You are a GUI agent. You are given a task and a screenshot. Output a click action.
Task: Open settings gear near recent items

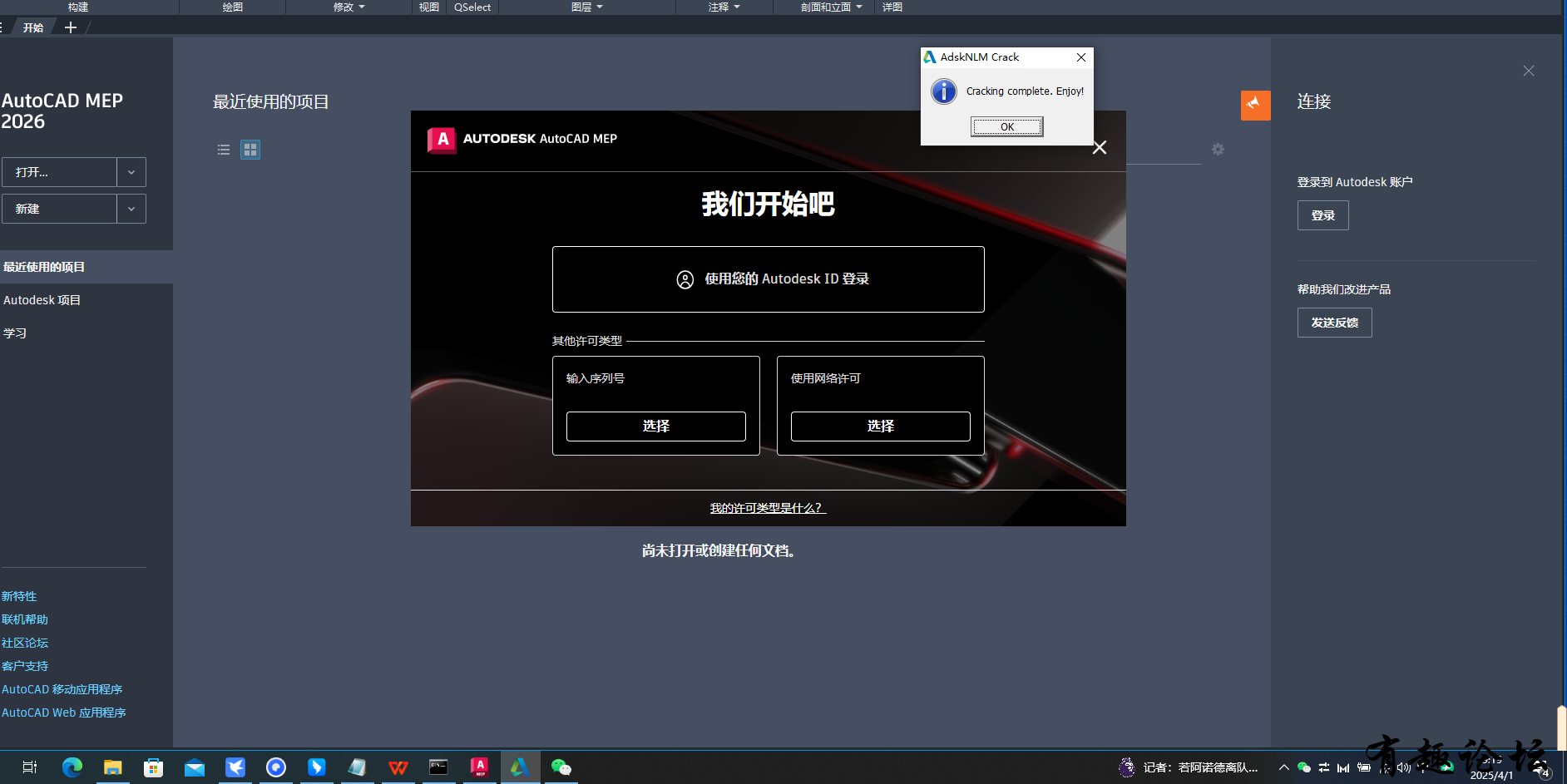click(1218, 150)
